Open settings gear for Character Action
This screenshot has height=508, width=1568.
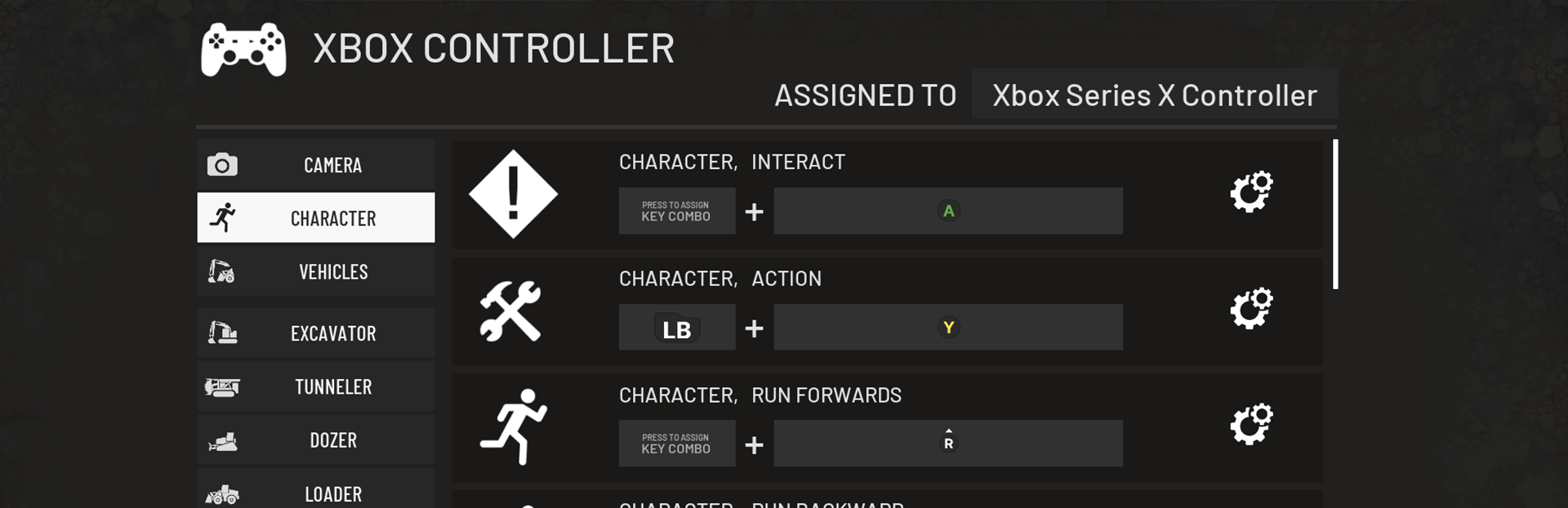click(1251, 309)
